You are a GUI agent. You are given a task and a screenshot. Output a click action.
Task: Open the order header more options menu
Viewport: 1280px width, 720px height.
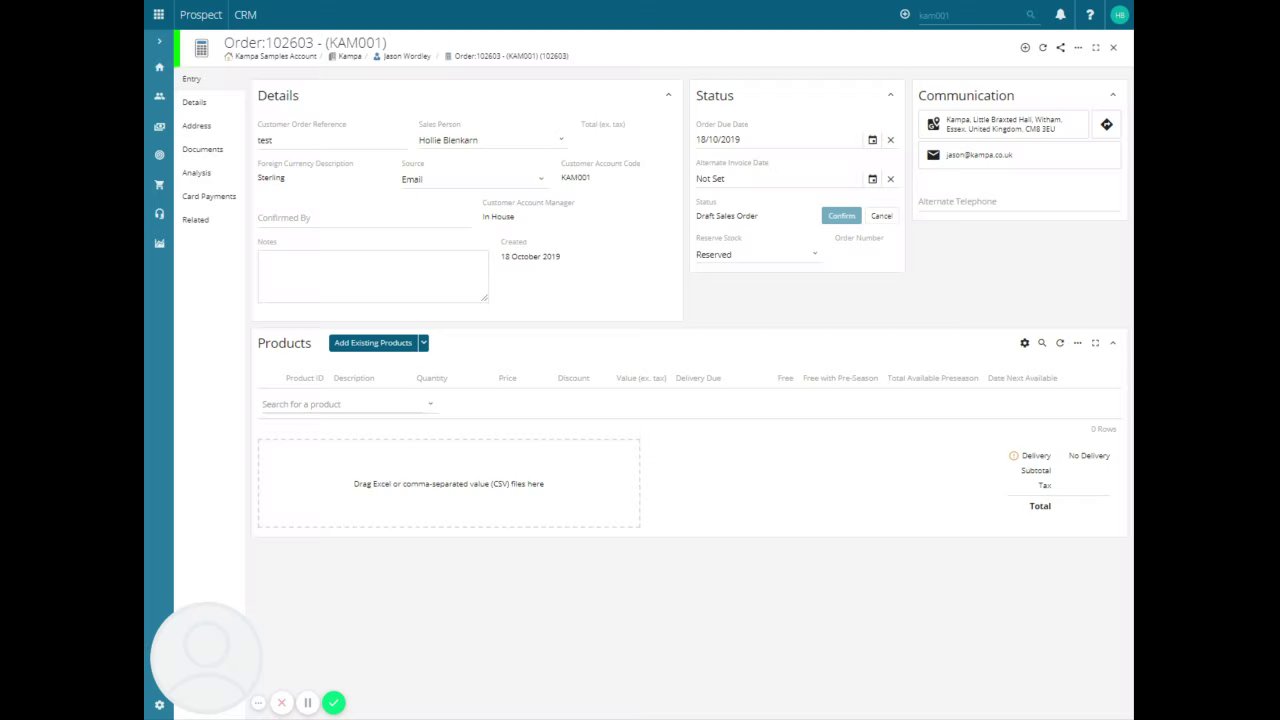point(1078,48)
